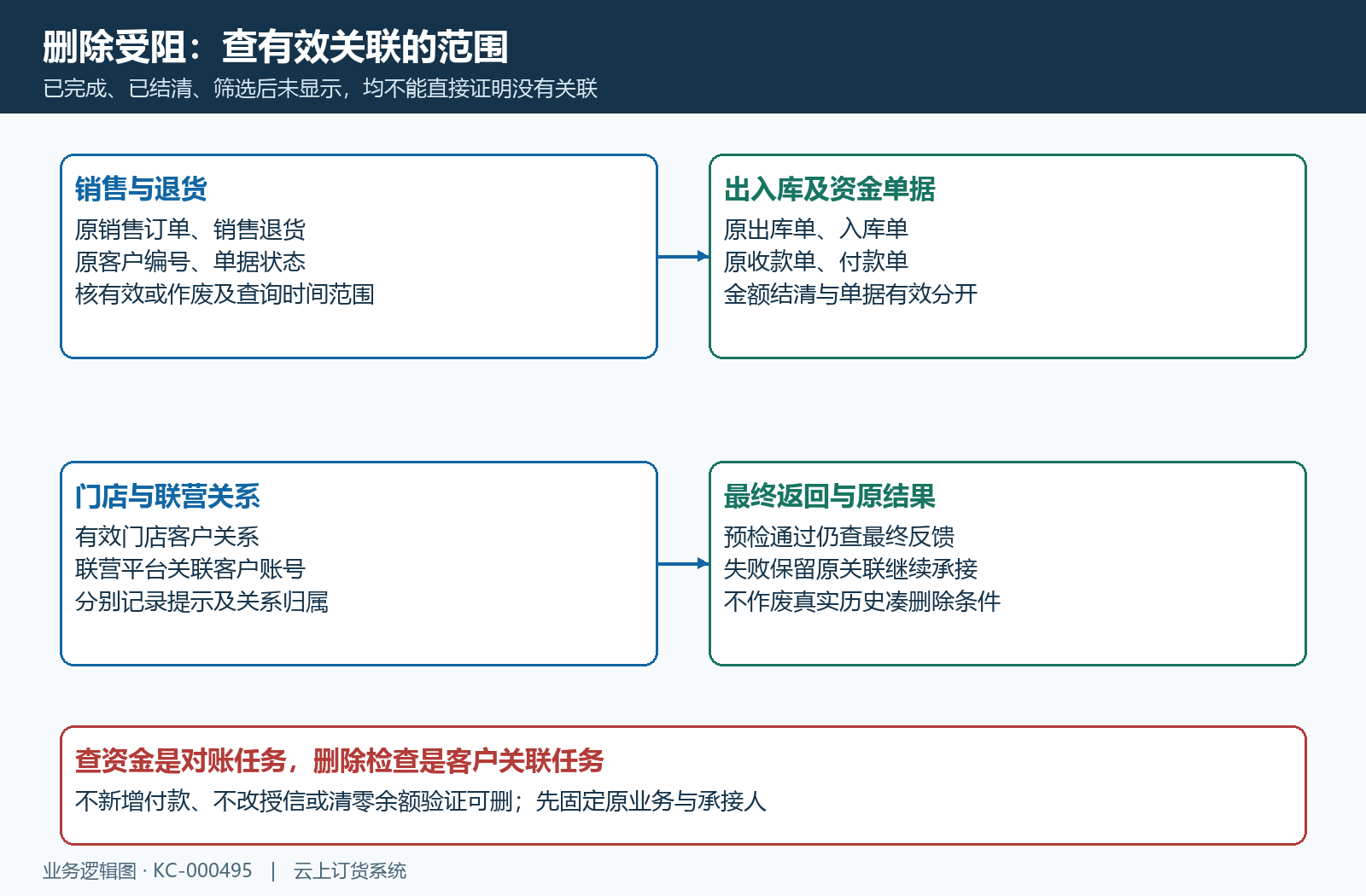Click the line 联营平台关联客户账号
Viewport: 1366px width, 896px height.
(190, 569)
